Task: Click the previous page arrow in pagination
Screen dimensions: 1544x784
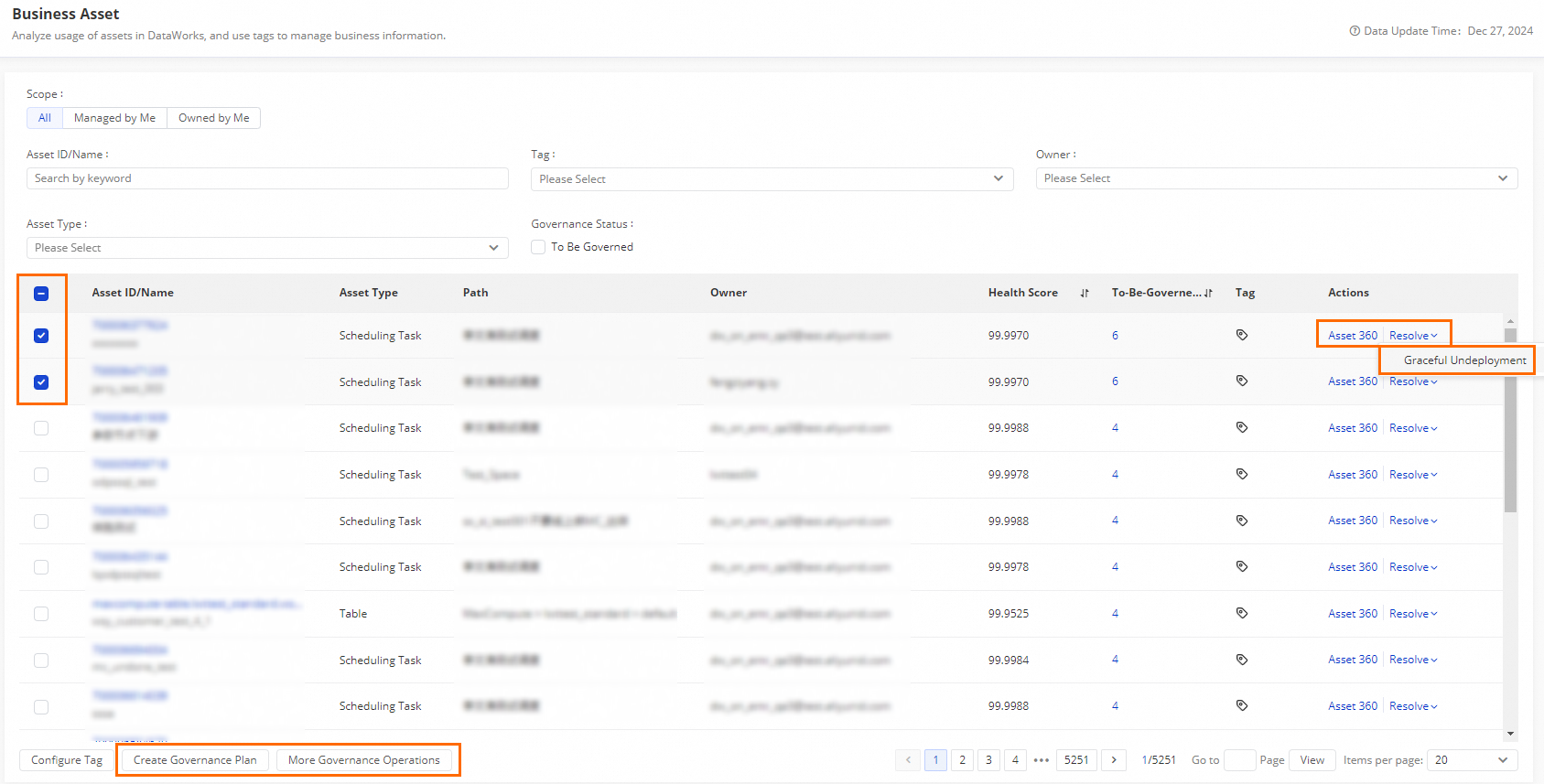Action: (908, 760)
